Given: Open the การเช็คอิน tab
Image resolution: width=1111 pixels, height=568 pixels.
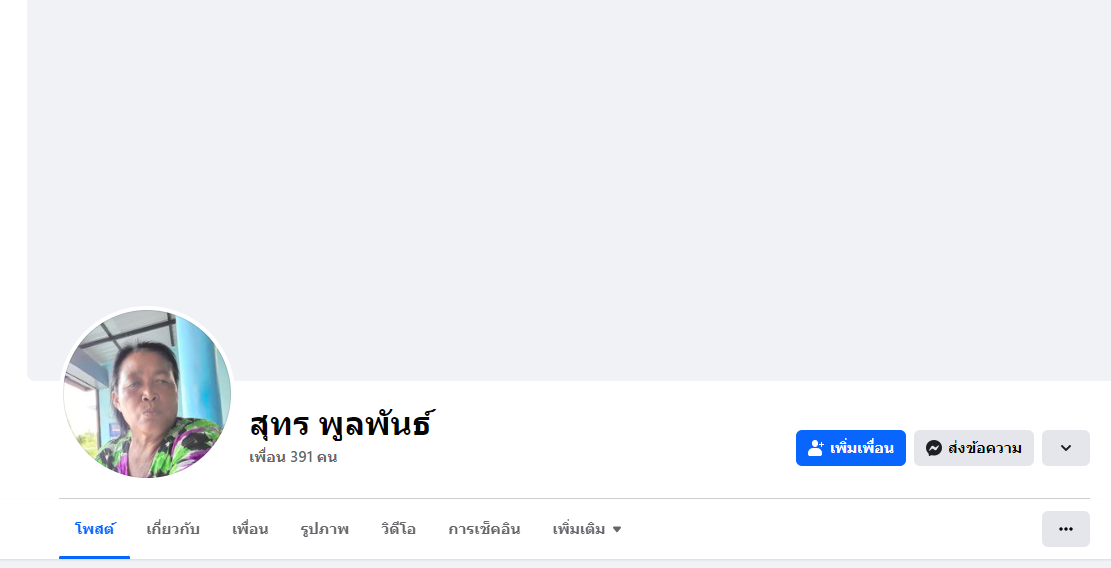Looking at the screenshot, I should pos(484,529).
